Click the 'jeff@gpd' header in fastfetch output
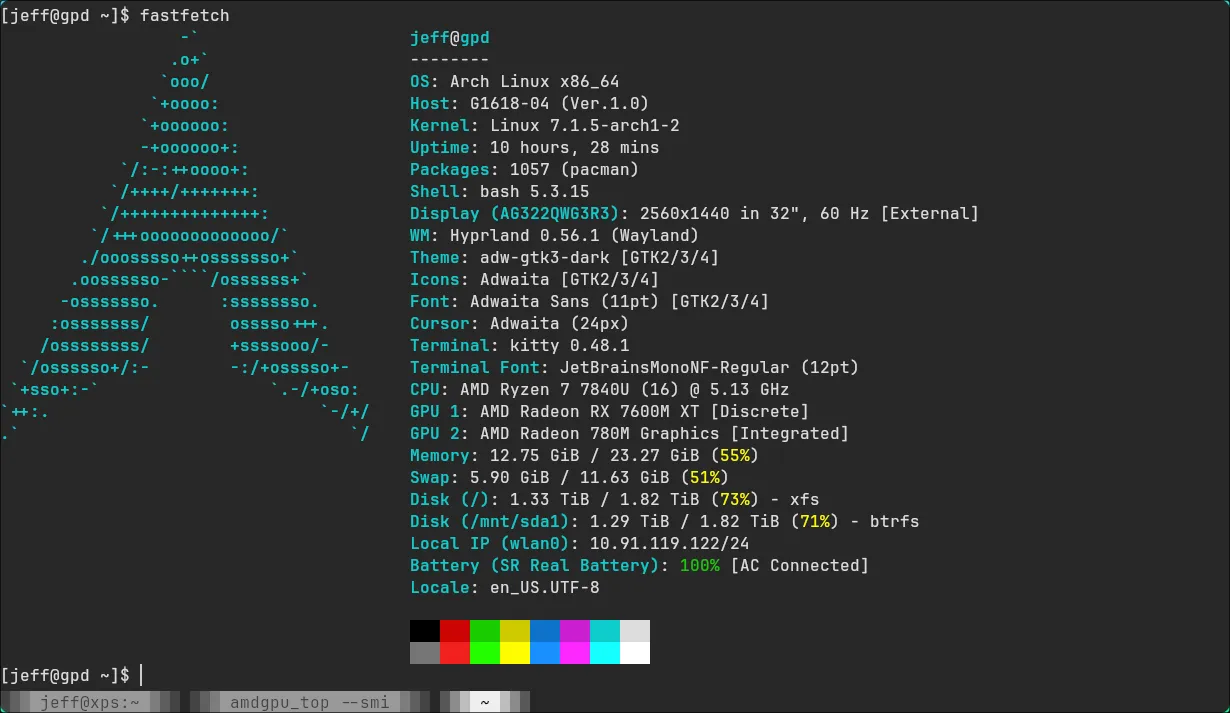Image resolution: width=1230 pixels, height=713 pixels. tap(450, 38)
